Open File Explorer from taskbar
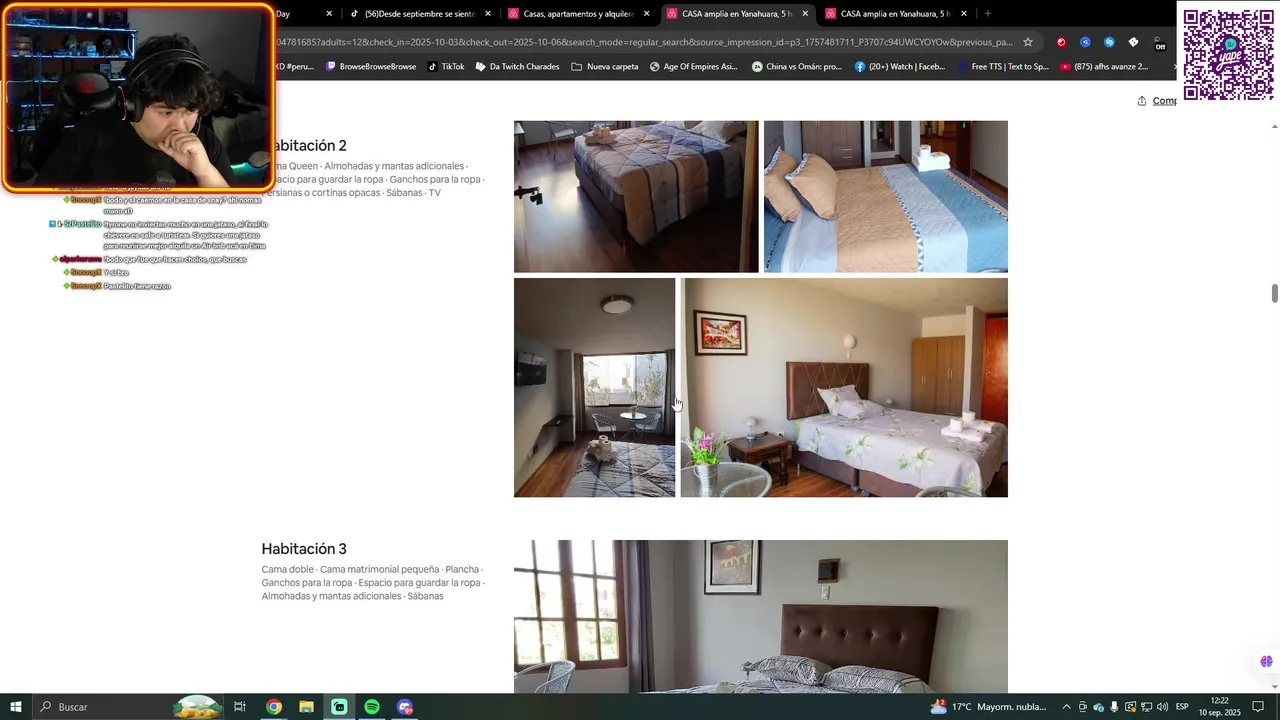The image size is (1280, 720). (x=306, y=707)
